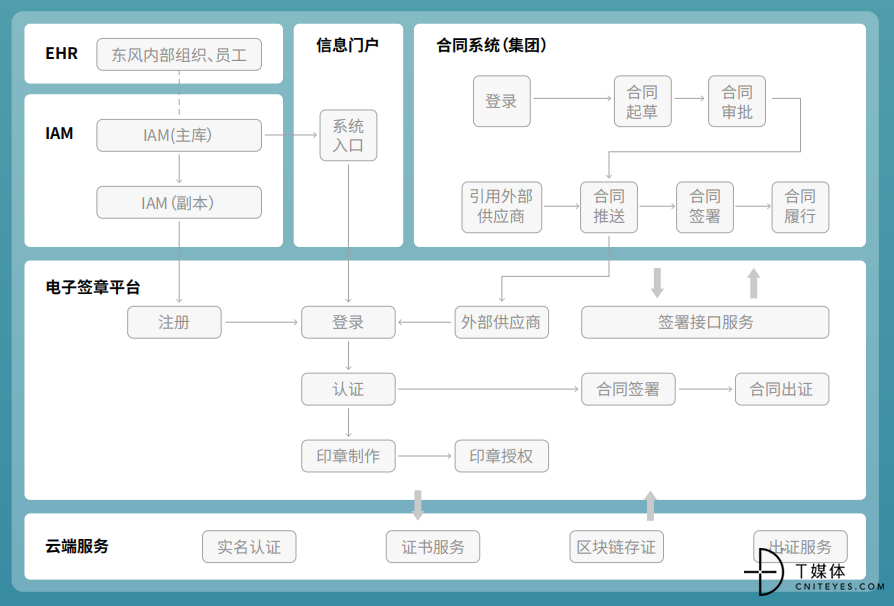Click the 信息门户 heading
The width and height of the screenshot is (894, 606).
348,45
